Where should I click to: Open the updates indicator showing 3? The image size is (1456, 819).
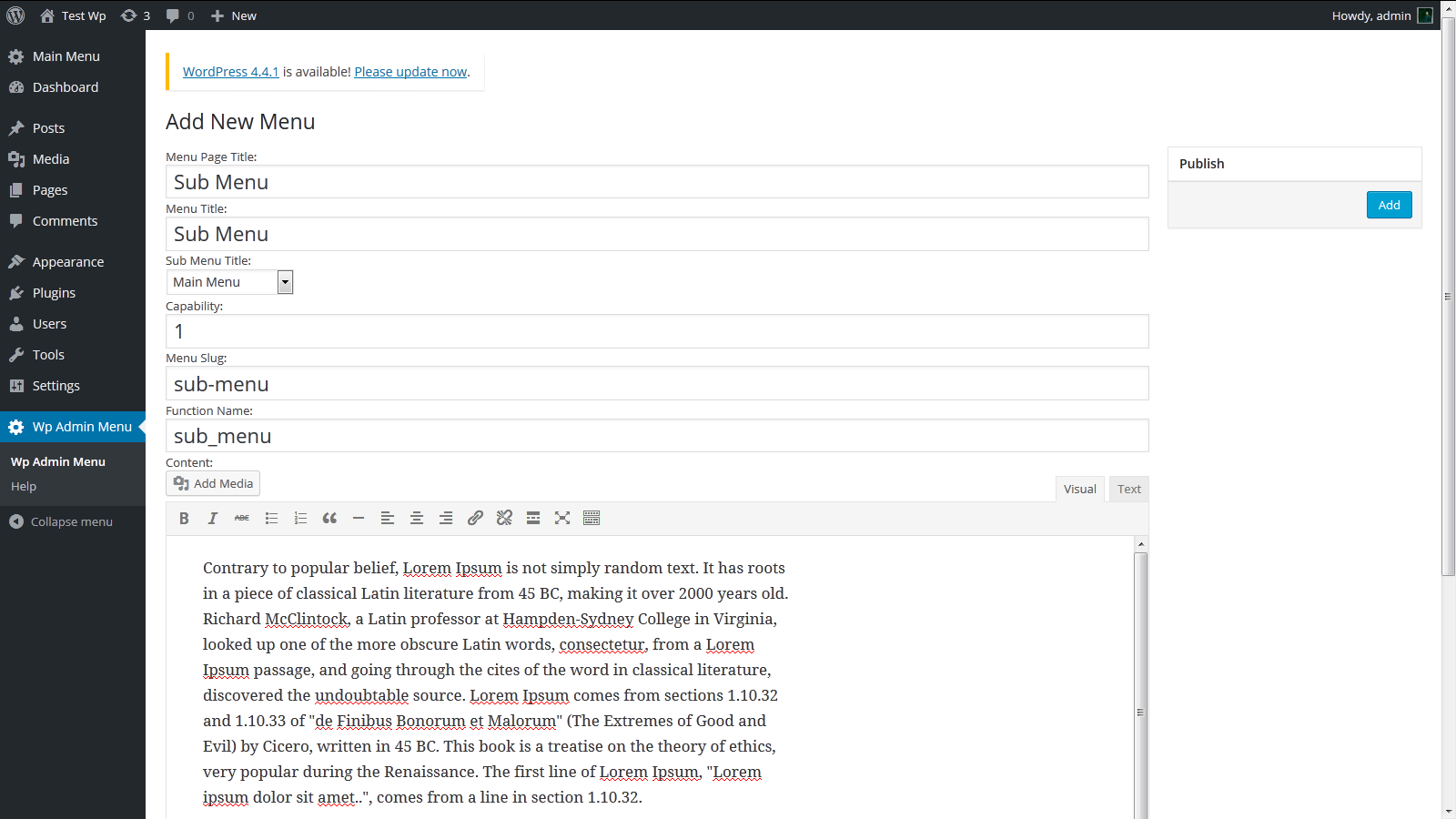pyautogui.click(x=136, y=15)
